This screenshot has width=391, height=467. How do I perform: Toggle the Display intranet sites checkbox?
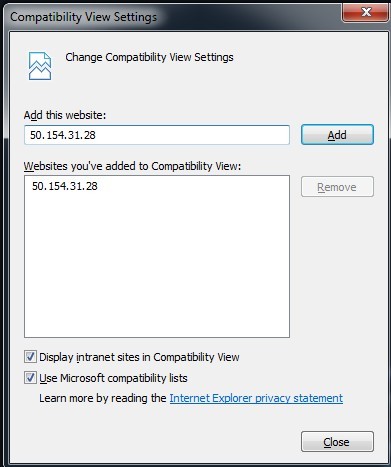click(30, 357)
